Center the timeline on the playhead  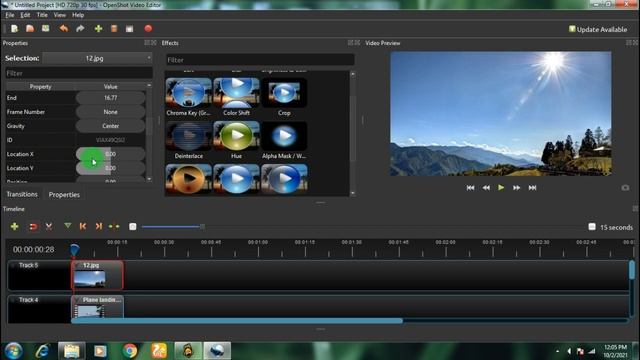pyautogui.click(x=114, y=226)
